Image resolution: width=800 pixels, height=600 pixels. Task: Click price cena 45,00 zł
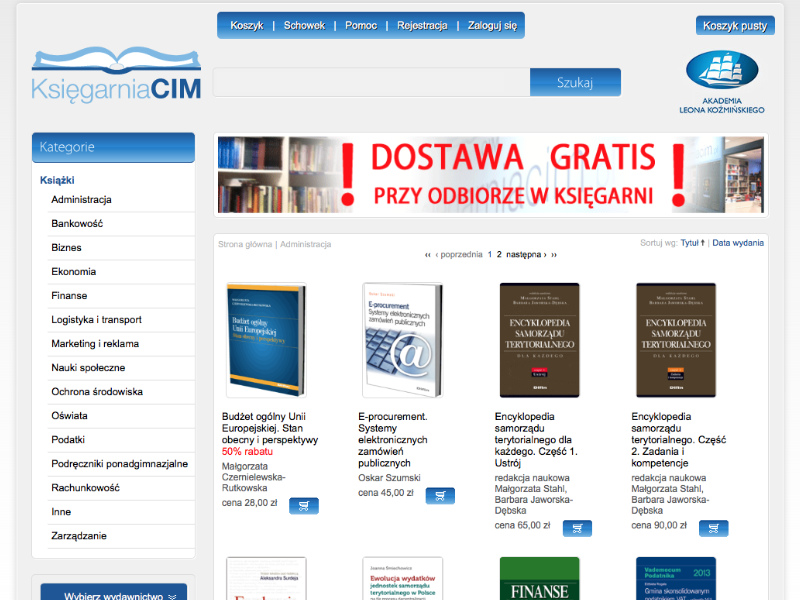386,493
